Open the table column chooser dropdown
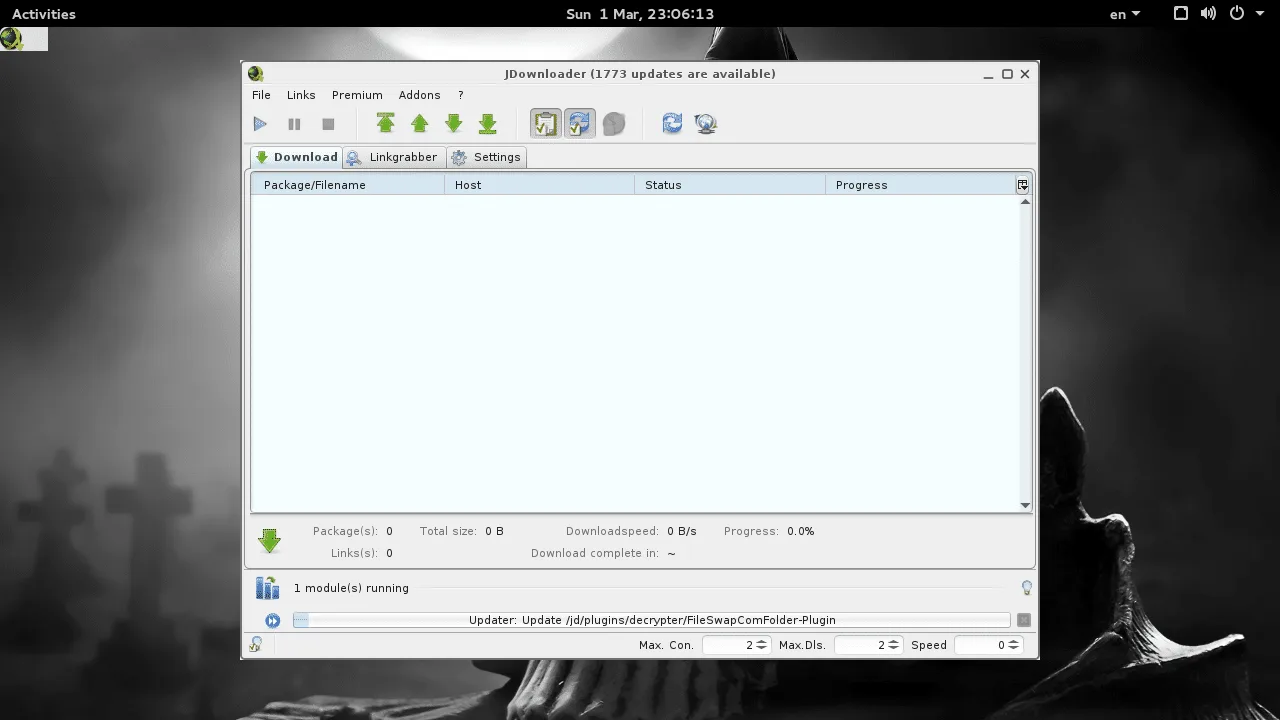Screen dimensions: 1280x720 [x=1023, y=185]
